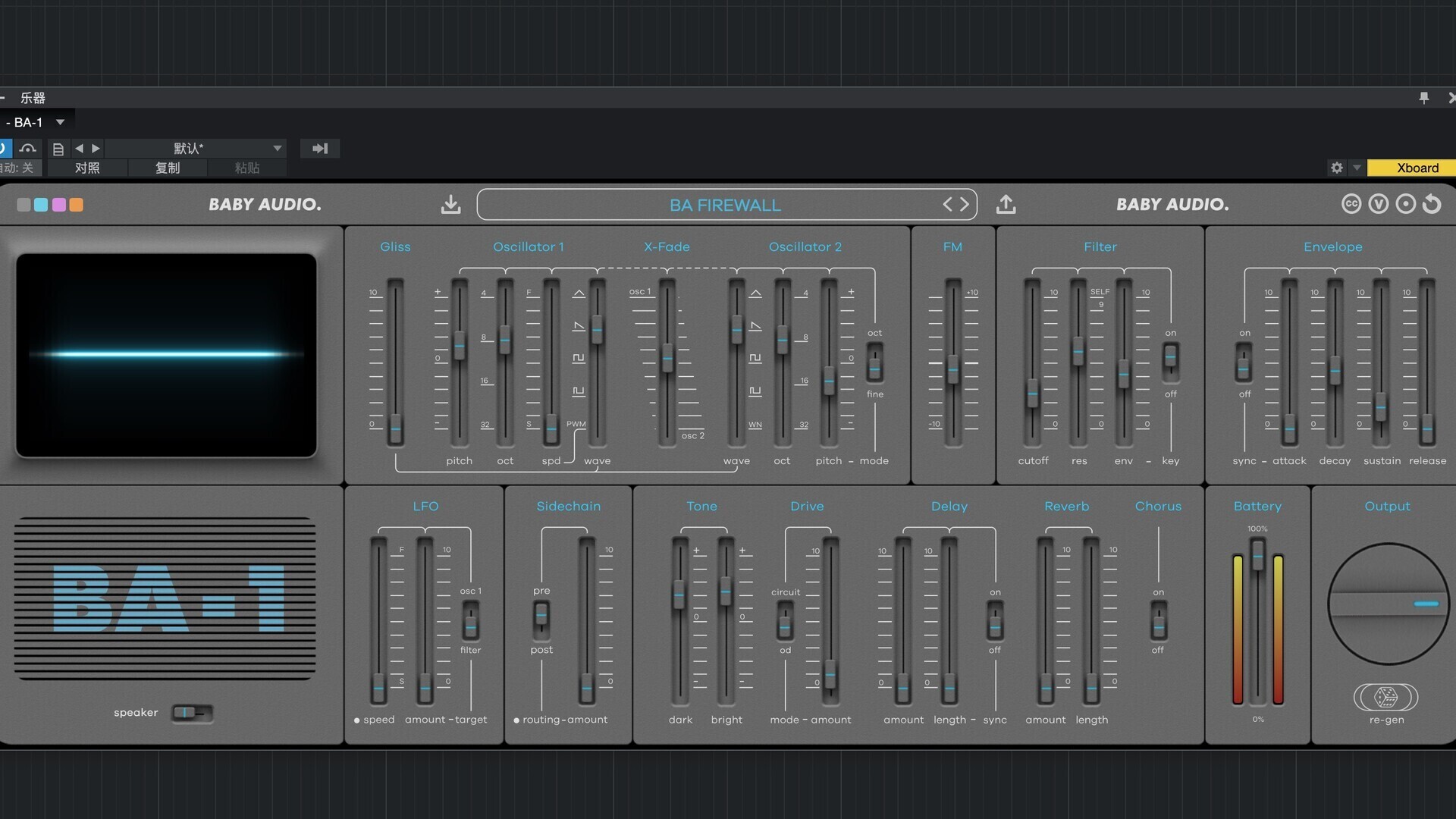The image size is (1456, 819).
Task: Go to previous preset with left arrow
Action: [x=947, y=204]
